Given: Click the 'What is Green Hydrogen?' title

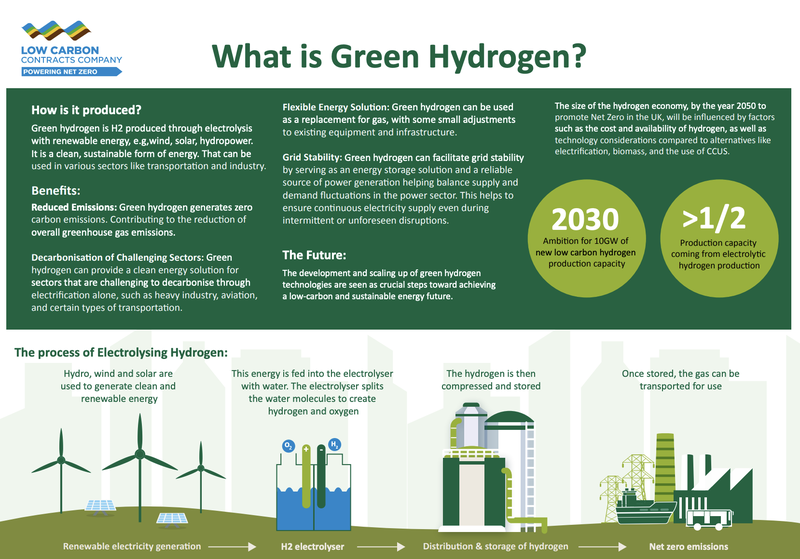Looking at the screenshot, I should (x=399, y=56).
